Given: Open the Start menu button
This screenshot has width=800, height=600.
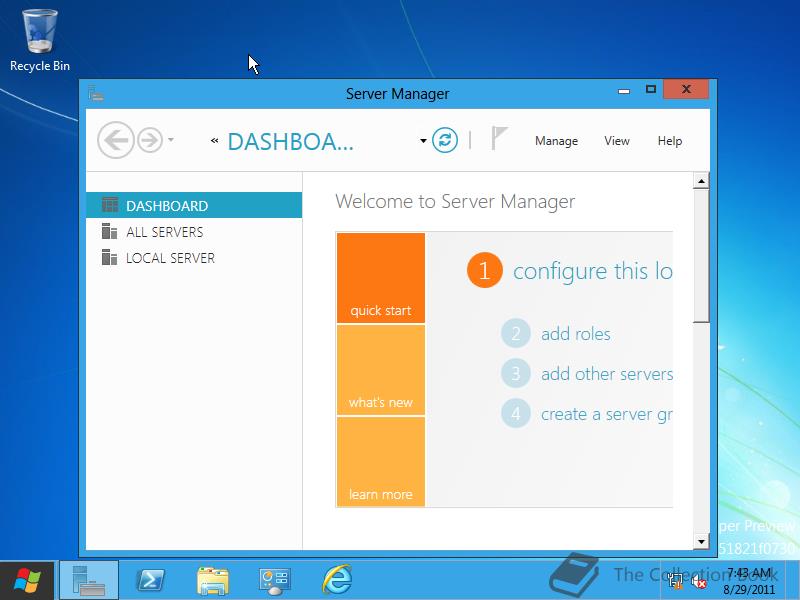Looking at the screenshot, I should [x=27, y=581].
